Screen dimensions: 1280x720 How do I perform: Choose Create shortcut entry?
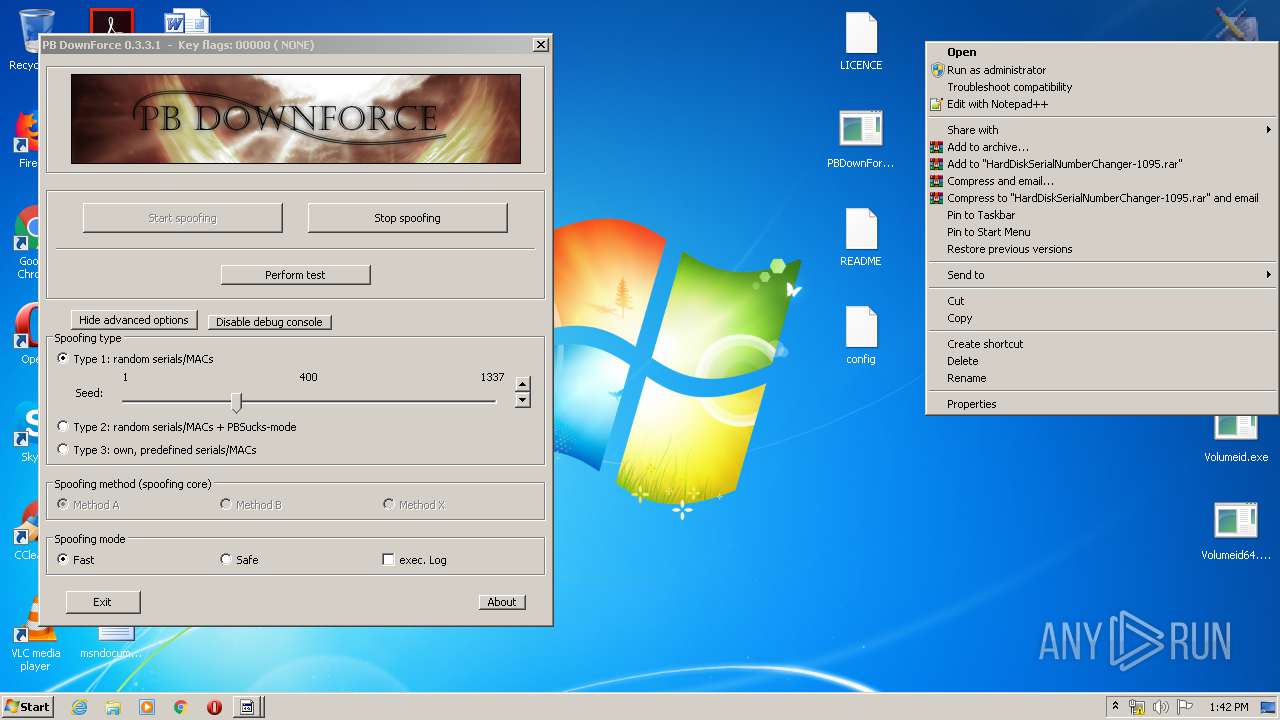click(x=1101, y=344)
